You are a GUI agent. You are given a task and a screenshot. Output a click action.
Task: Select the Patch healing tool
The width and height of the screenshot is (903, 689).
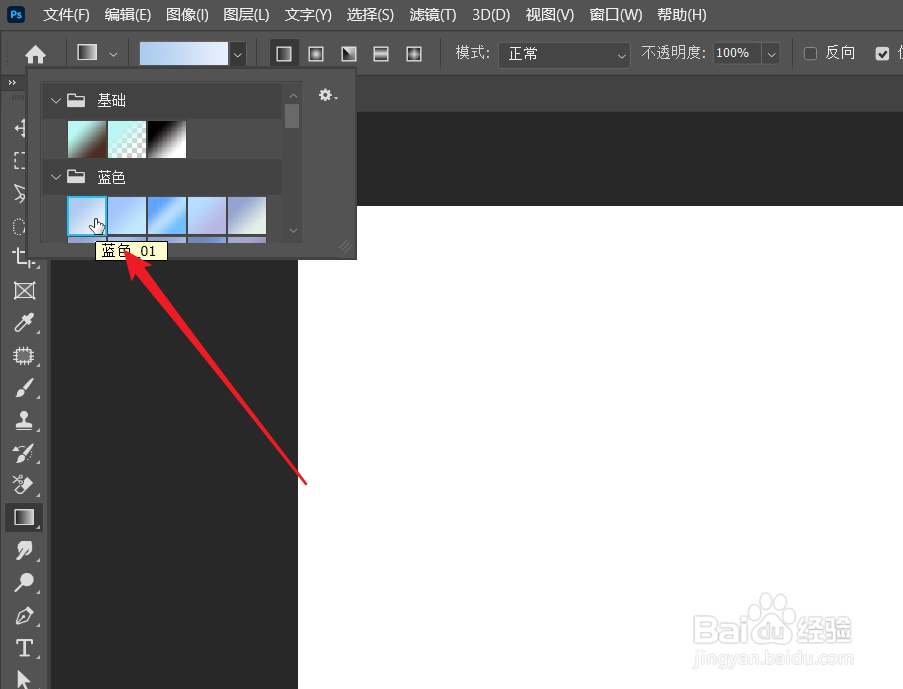tap(24, 355)
